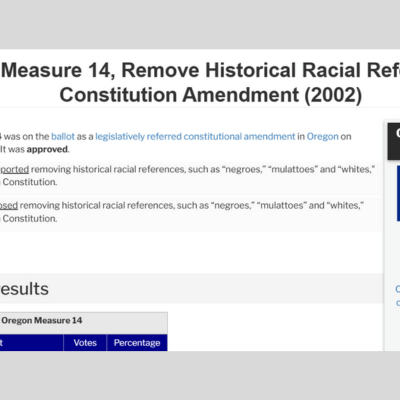Open the 'ballot' link
Viewport: 400px width, 400px height.
coord(63,137)
